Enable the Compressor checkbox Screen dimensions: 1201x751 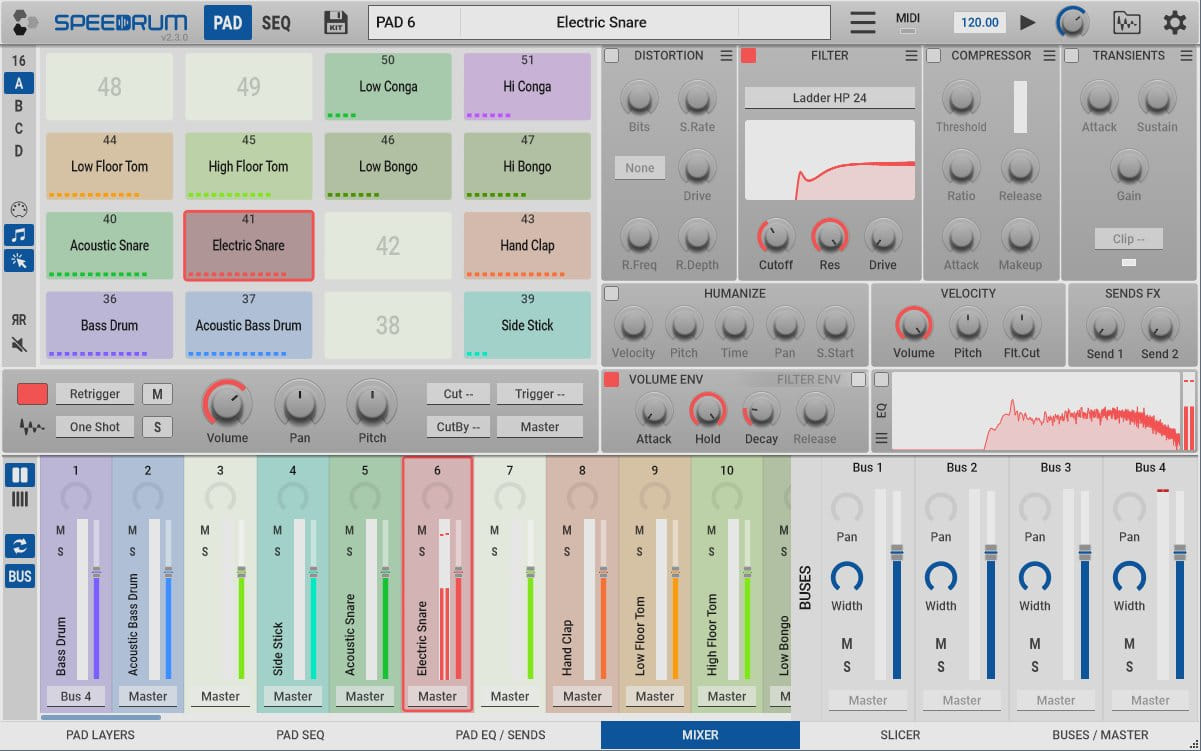coord(932,56)
